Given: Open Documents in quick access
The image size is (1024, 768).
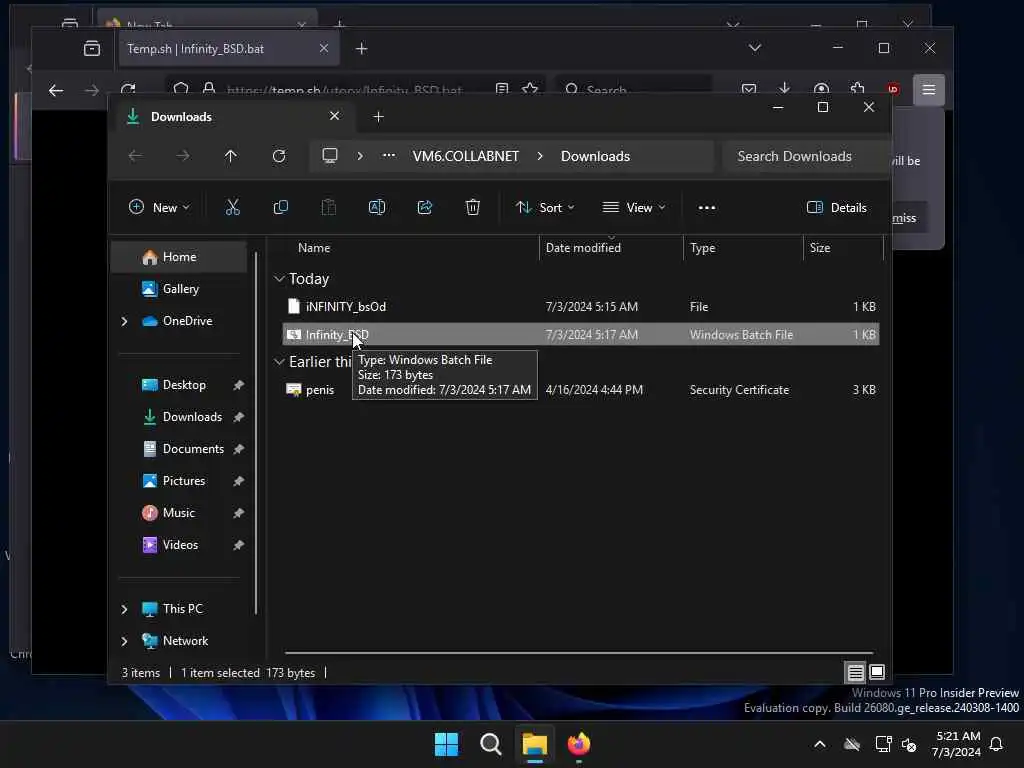Looking at the screenshot, I should (193, 449).
